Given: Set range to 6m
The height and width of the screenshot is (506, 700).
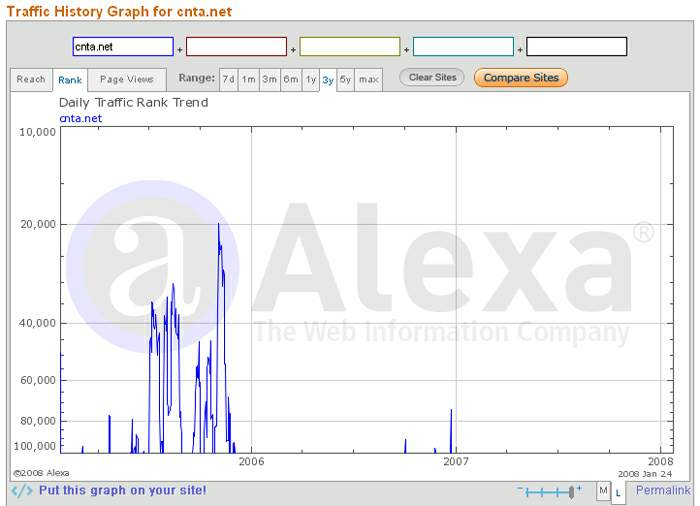Looking at the screenshot, I should pyautogui.click(x=291, y=79).
